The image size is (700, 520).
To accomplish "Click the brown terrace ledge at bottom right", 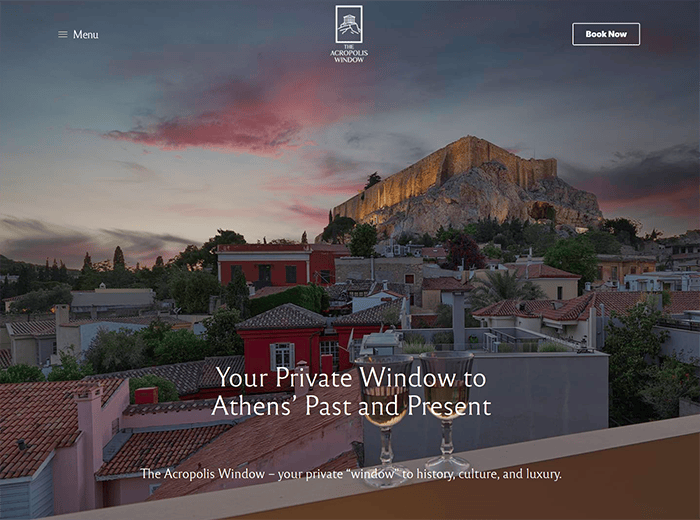I will click(x=536, y=484).
